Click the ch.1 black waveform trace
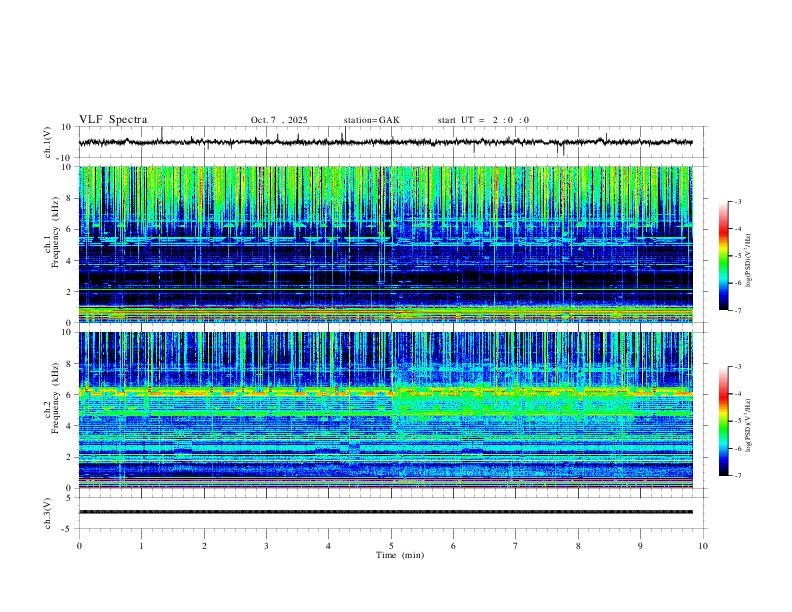Image resolution: width=792 pixels, height=612 pixels. point(385,142)
